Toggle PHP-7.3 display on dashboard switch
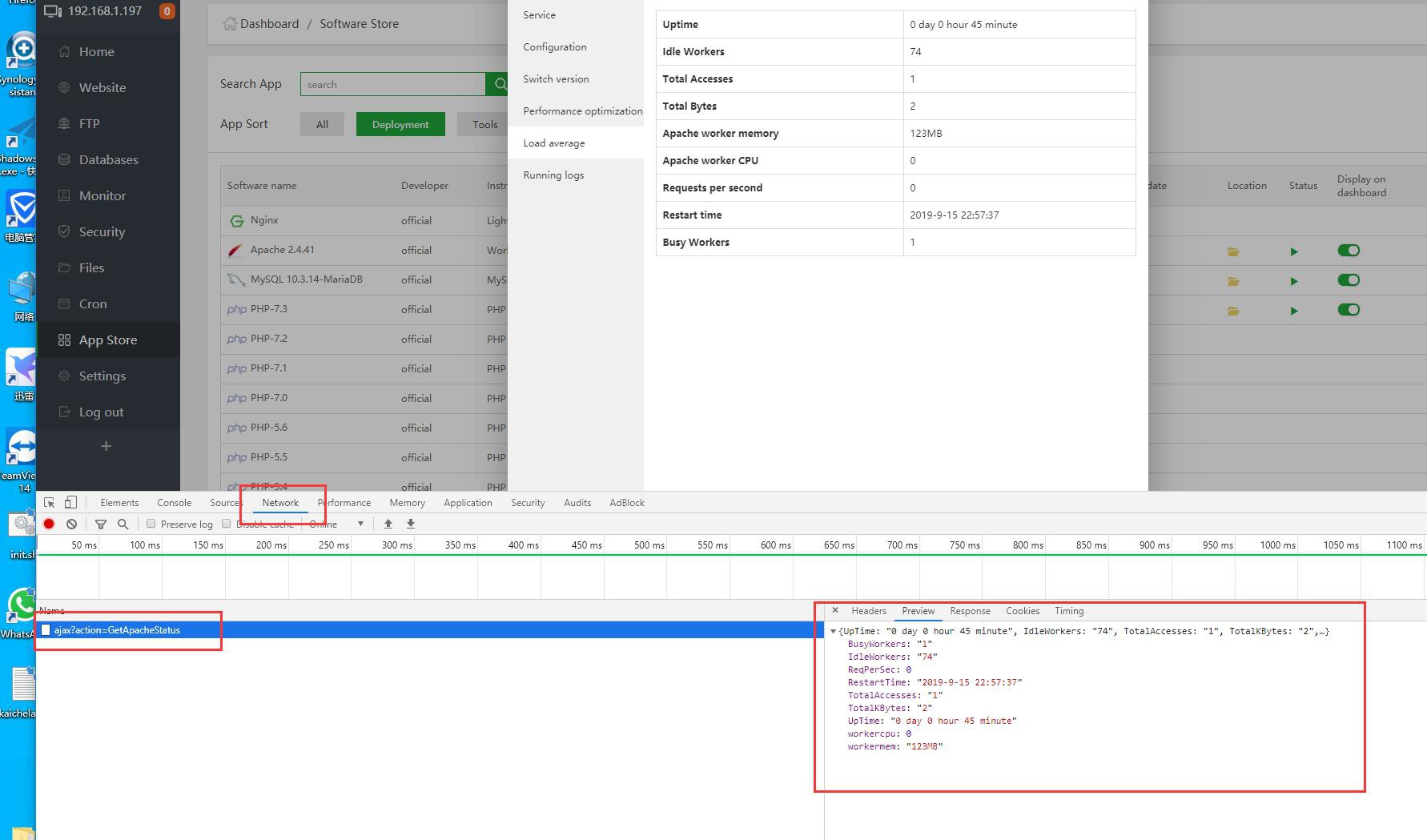 (x=1349, y=310)
